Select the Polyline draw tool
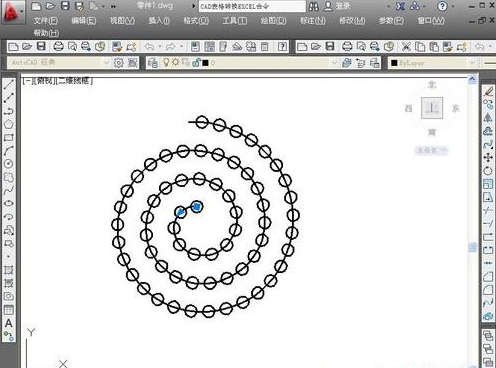The image size is (496, 368). (9, 111)
